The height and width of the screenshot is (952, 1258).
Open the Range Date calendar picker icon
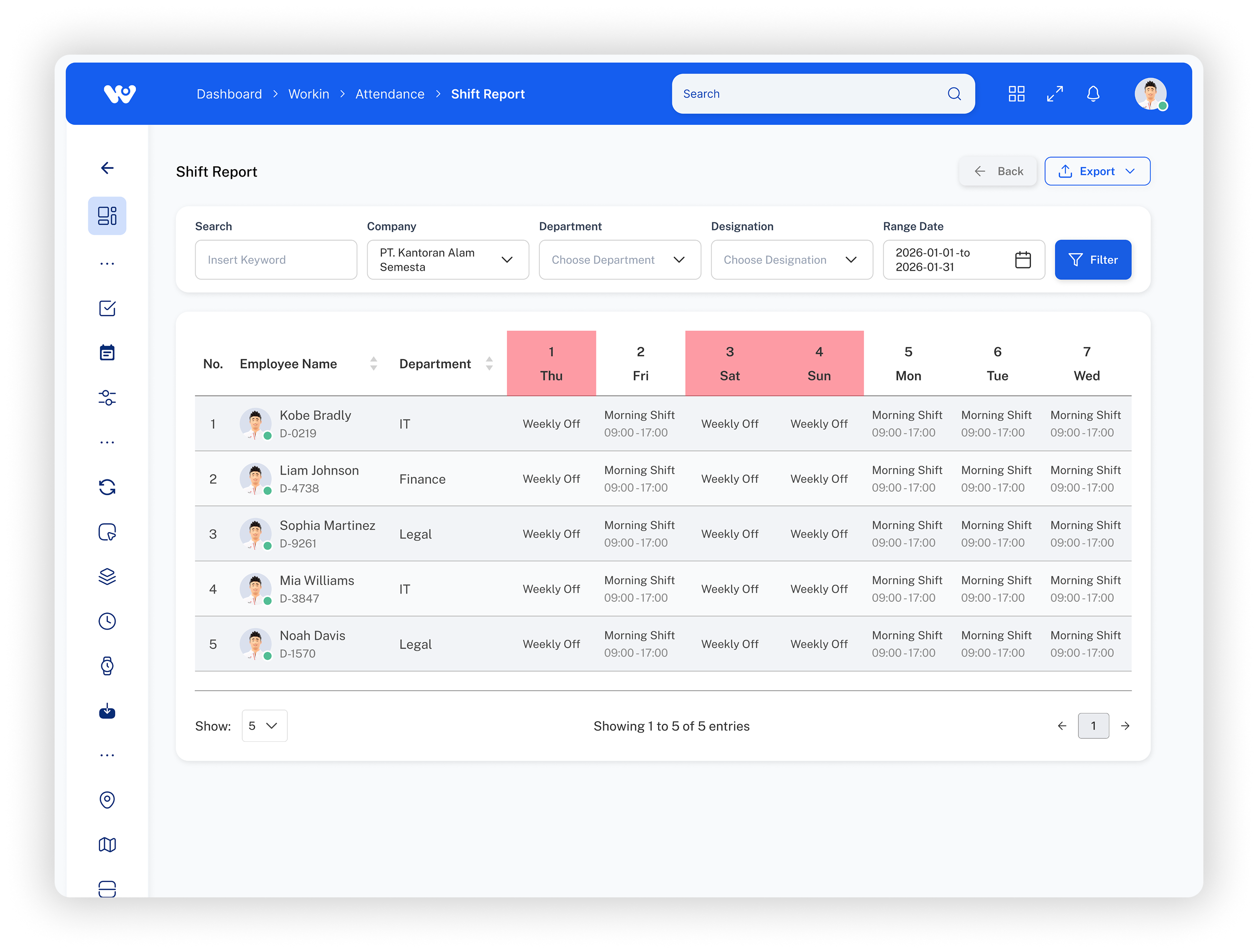click(x=1022, y=260)
